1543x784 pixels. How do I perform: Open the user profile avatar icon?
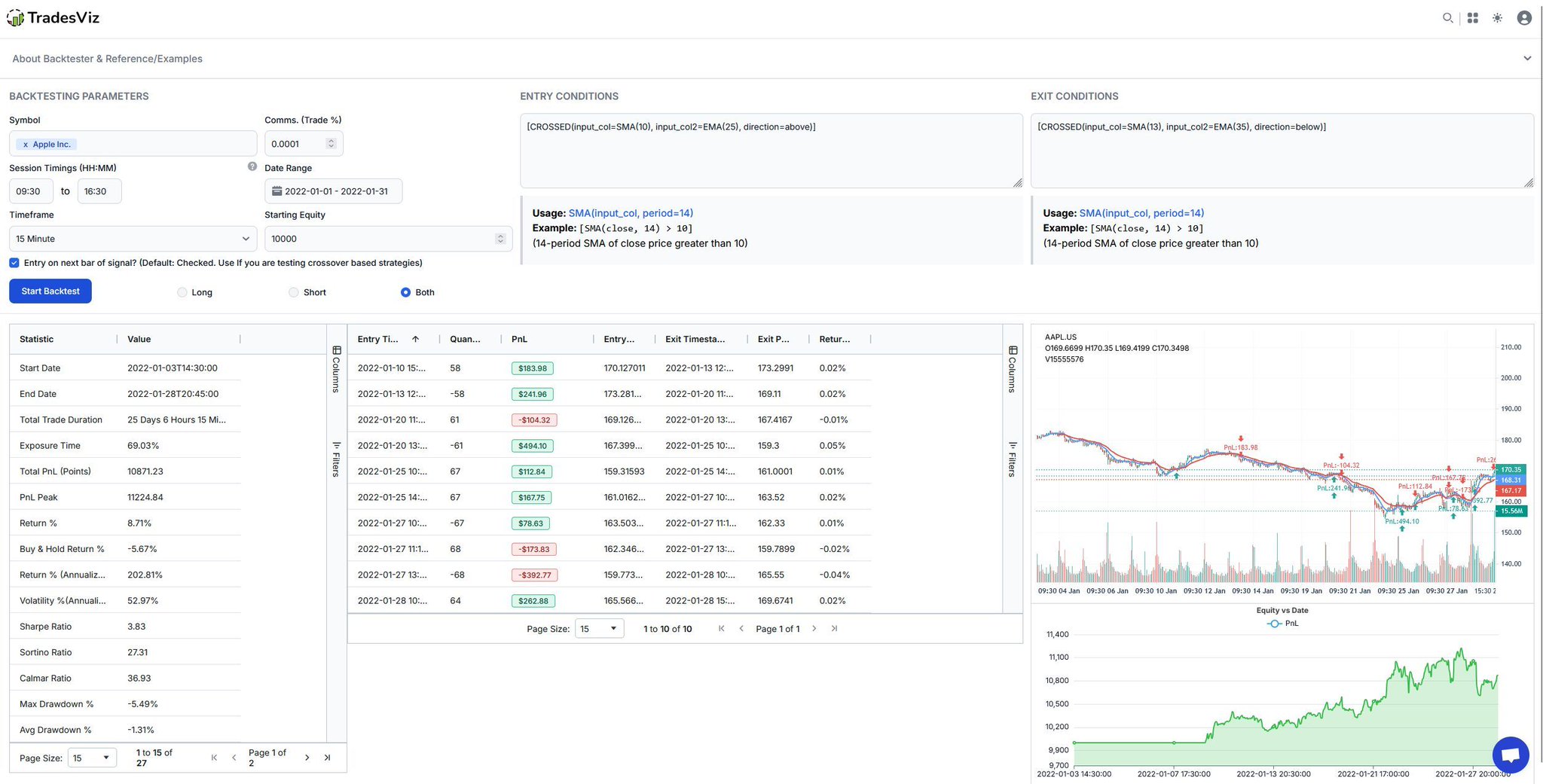pyautogui.click(x=1524, y=18)
